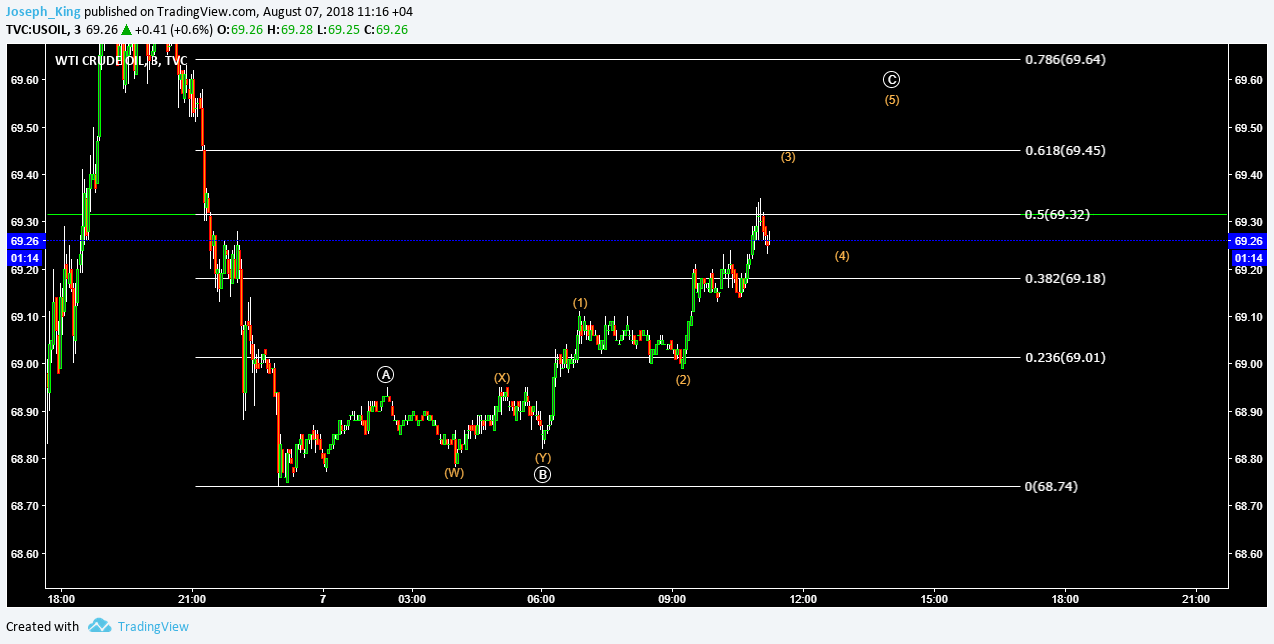Click the 01:14 countdown on the right axis
Screen dimensions: 1274x644
(x=1250, y=257)
